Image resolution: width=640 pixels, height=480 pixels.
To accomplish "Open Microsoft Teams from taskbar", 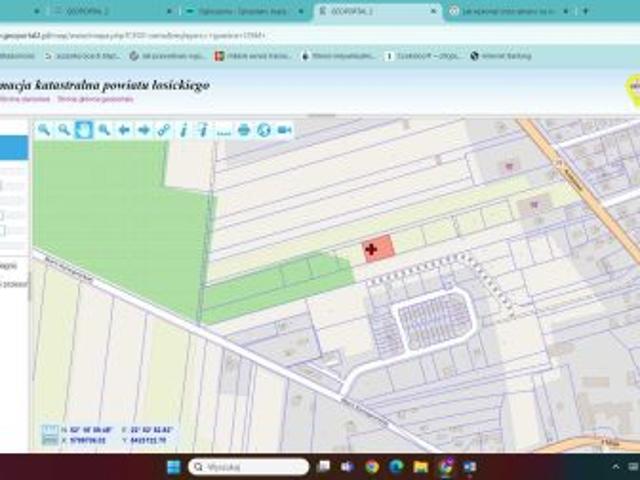I will pyautogui.click(x=347, y=467).
